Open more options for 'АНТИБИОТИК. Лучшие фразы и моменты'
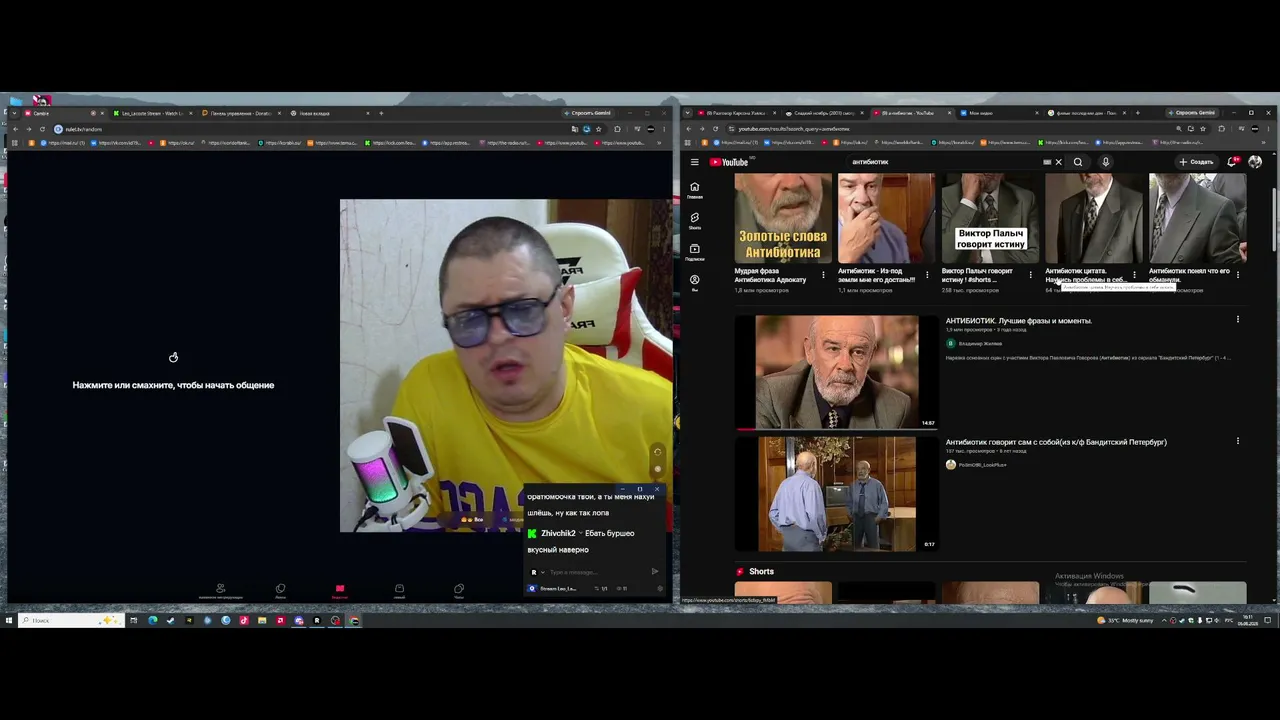1280x720 pixels. click(x=1237, y=320)
